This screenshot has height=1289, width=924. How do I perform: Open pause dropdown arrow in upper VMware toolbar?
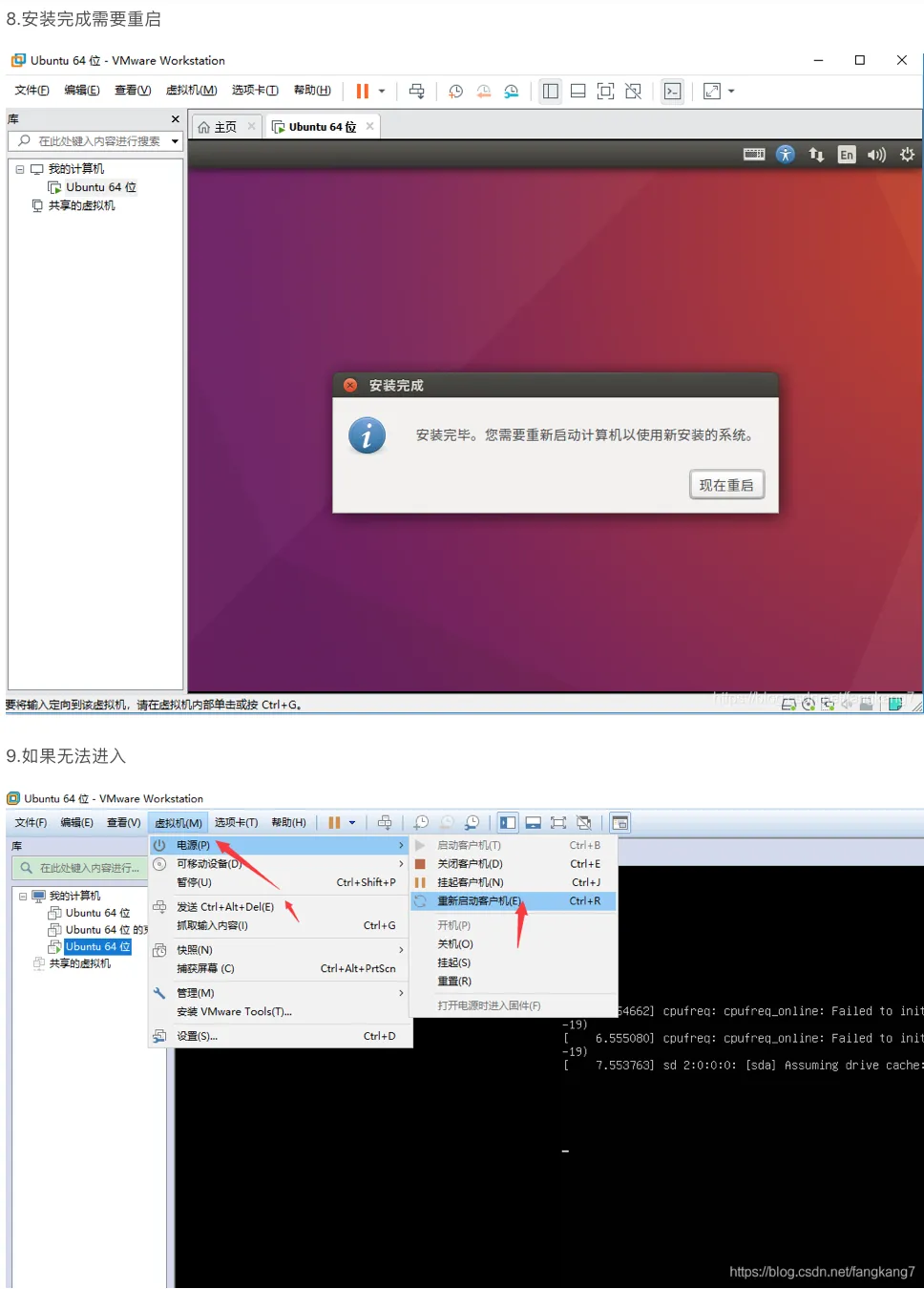[x=382, y=92]
